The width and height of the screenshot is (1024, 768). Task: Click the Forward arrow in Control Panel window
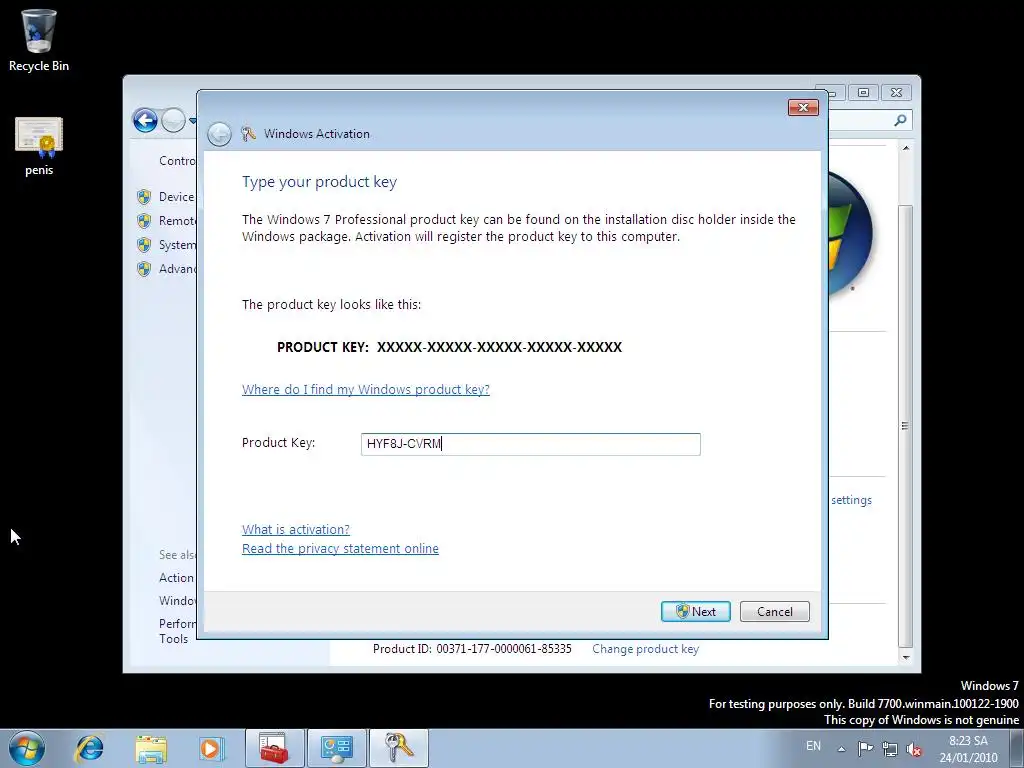[173, 120]
